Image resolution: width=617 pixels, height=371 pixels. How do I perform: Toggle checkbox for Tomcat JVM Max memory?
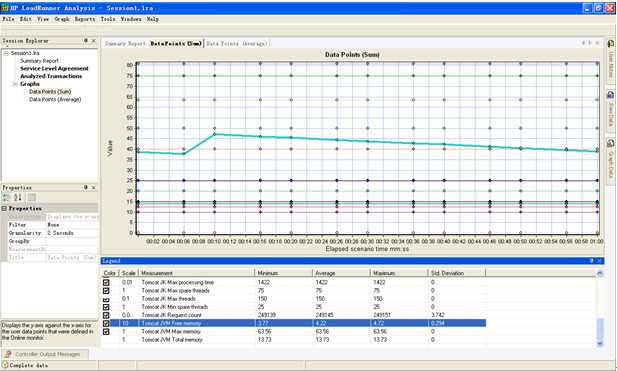(106, 332)
